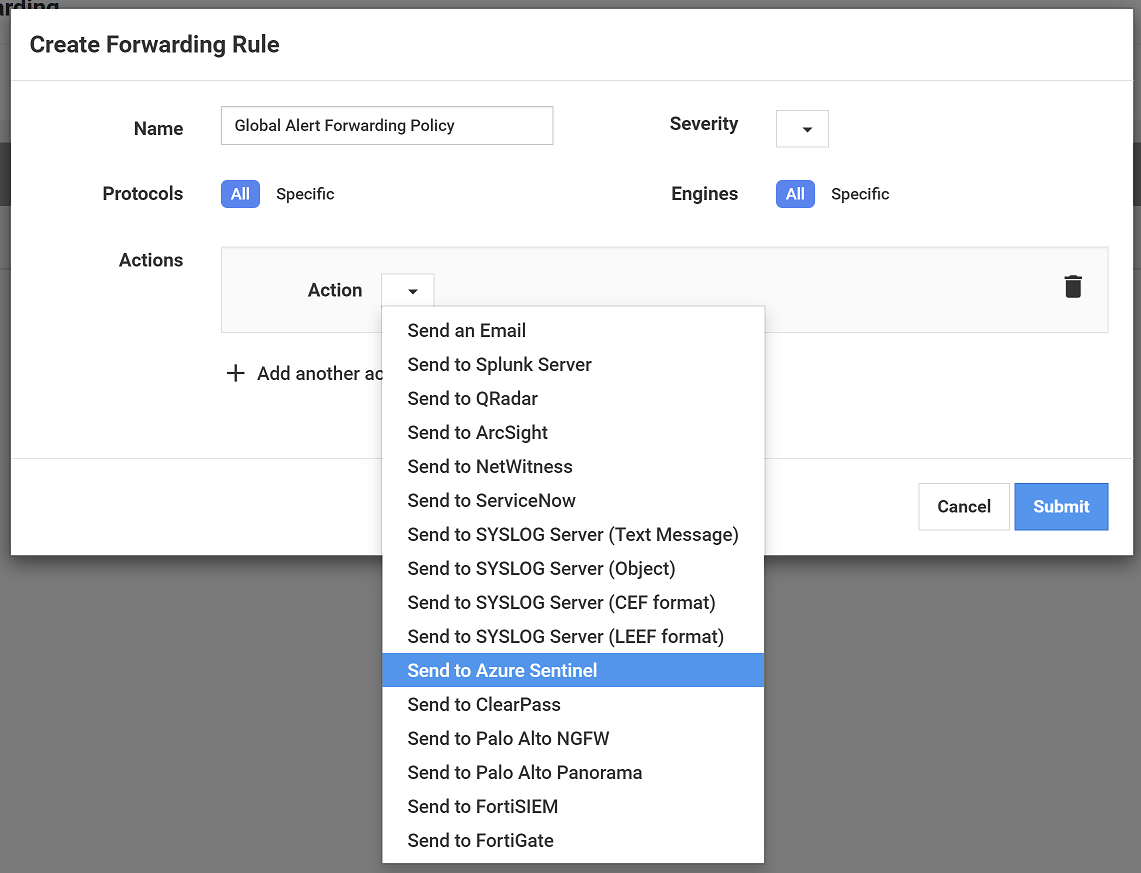This screenshot has width=1141, height=873.
Task: Choose Send to SYSLOG Server (CEF format)
Action: (x=561, y=602)
